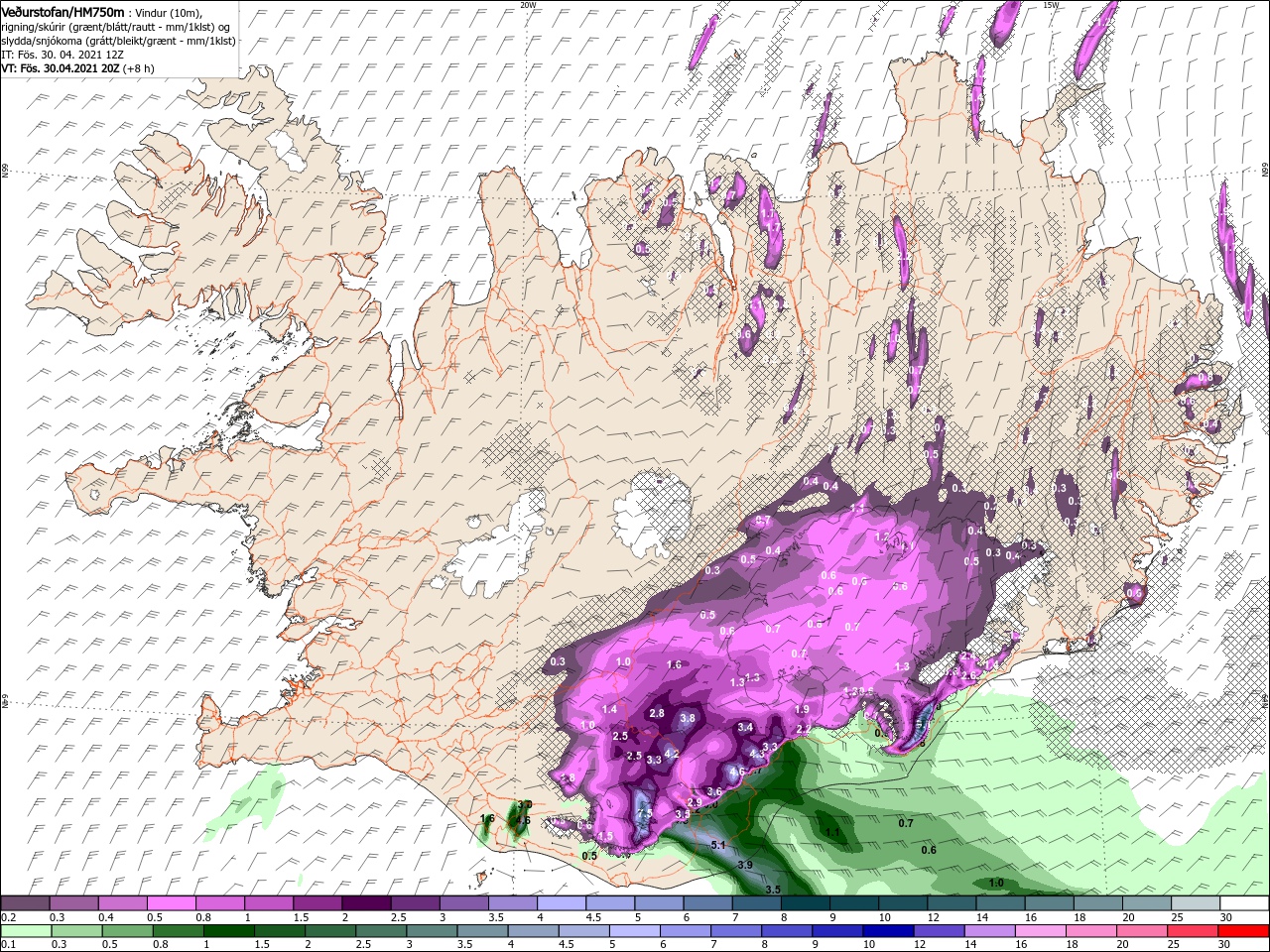Screen dimensions: 1270x952
Task: Click the 0.1 label of the bottom legend row
Action: 10,945
